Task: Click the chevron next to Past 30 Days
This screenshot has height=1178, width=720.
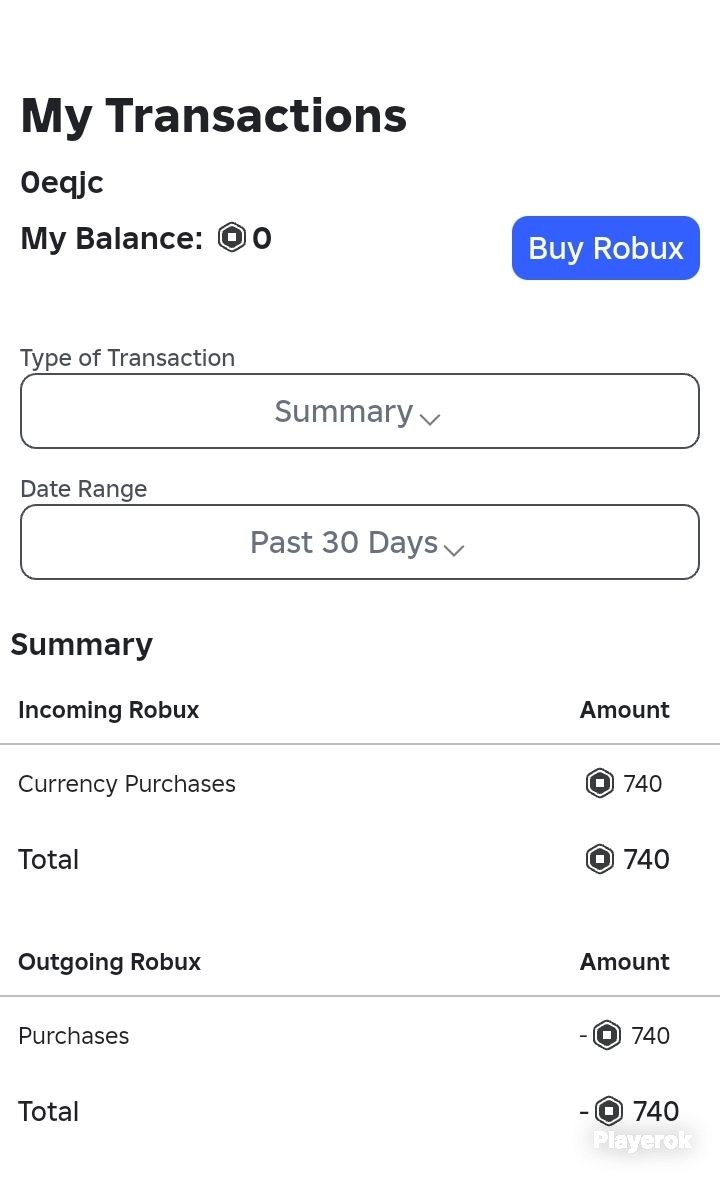Action: (x=454, y=550)
